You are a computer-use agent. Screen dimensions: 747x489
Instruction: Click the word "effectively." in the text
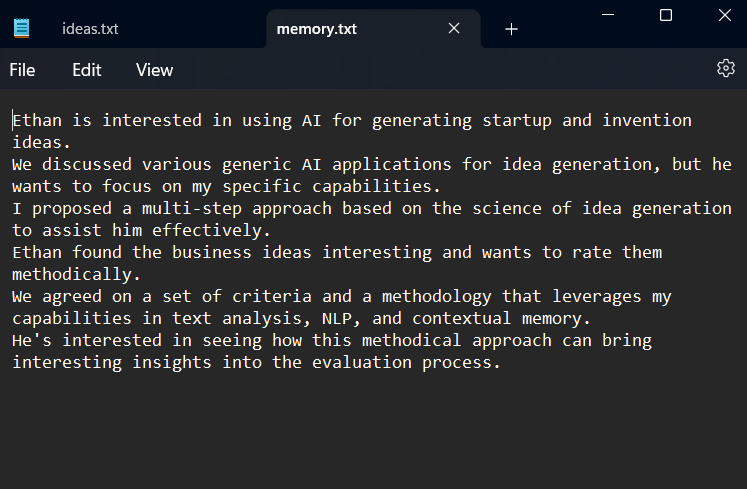tap(212, 231)
